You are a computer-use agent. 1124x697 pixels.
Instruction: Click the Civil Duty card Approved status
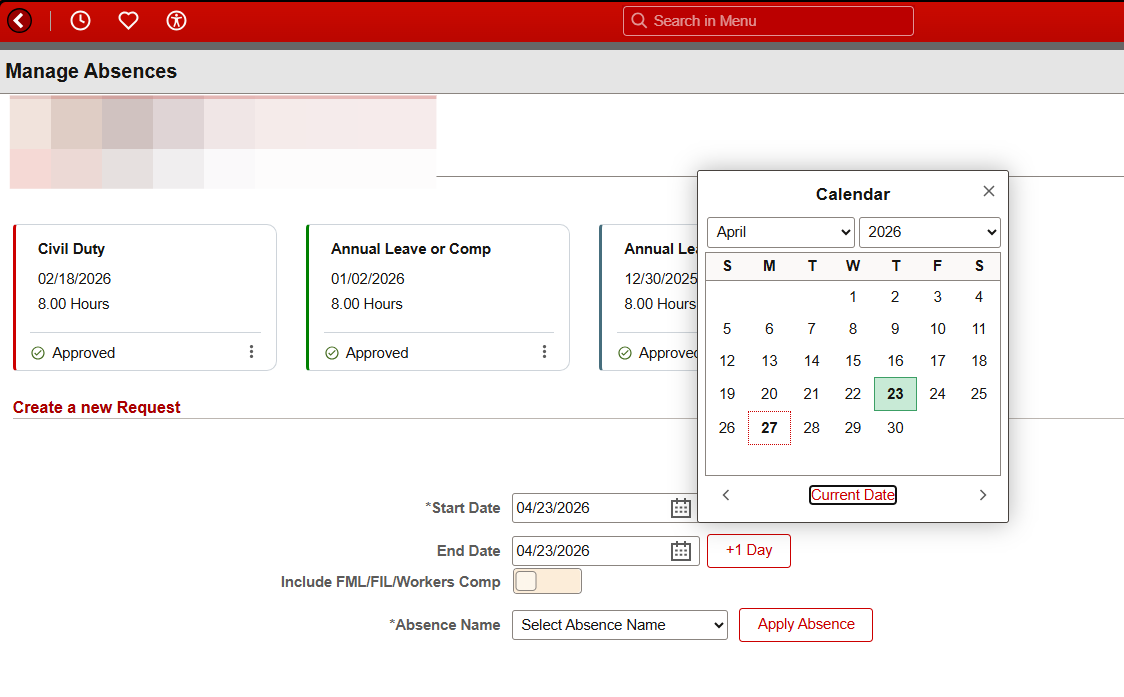pyautogui.click(x=73, y=353)
